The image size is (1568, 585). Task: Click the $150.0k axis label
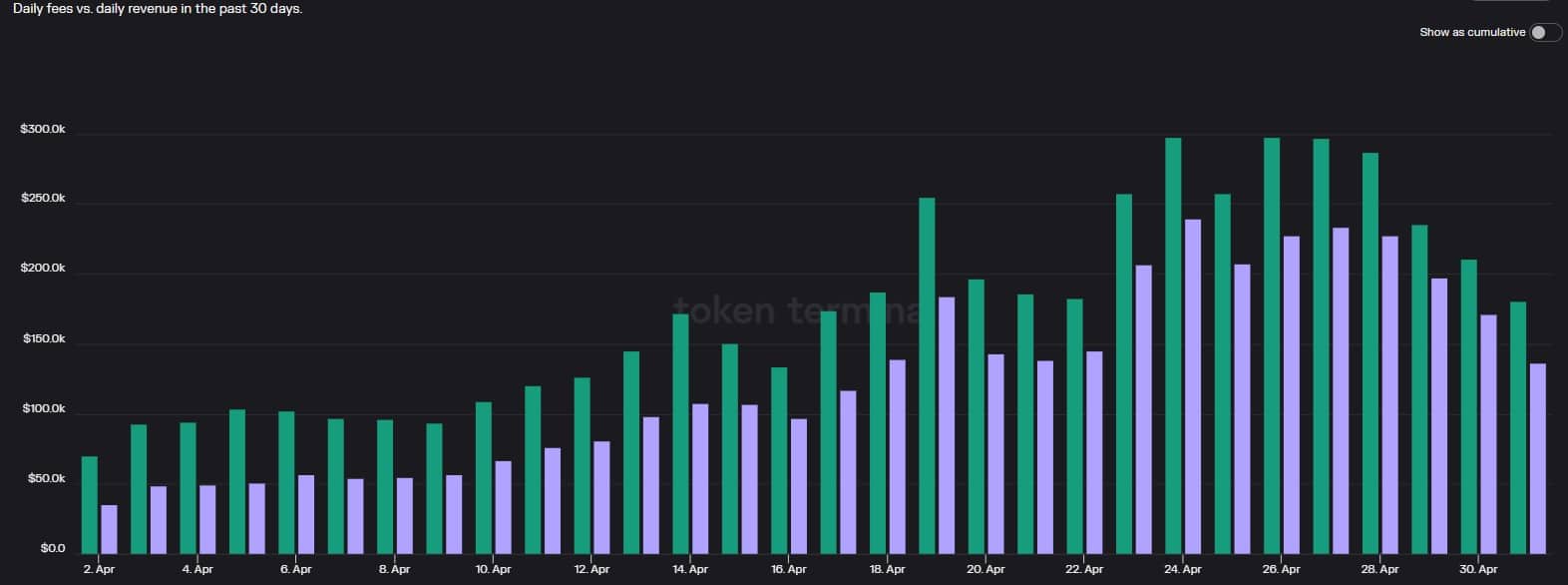(43, 339)
